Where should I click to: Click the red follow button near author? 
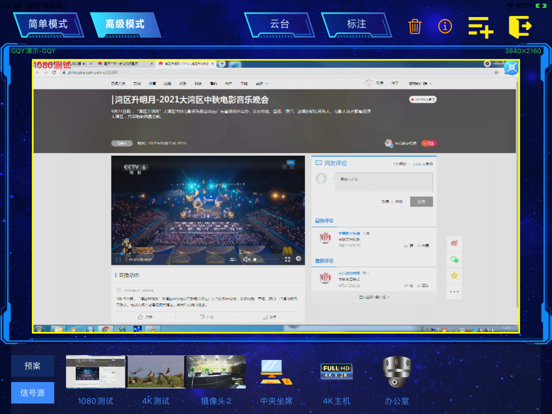coord(429,143)
